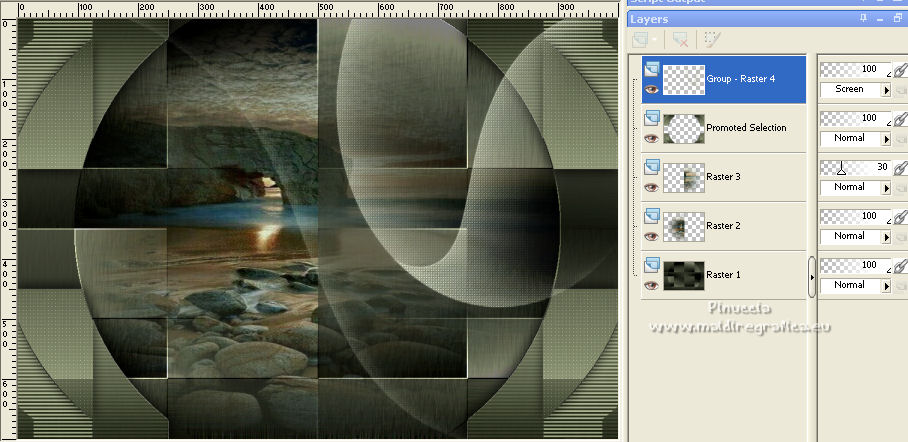This screenshot has height=442, width=908.
Task: Click the link icon for Group - Raster 4
Action: click(899, 70)
